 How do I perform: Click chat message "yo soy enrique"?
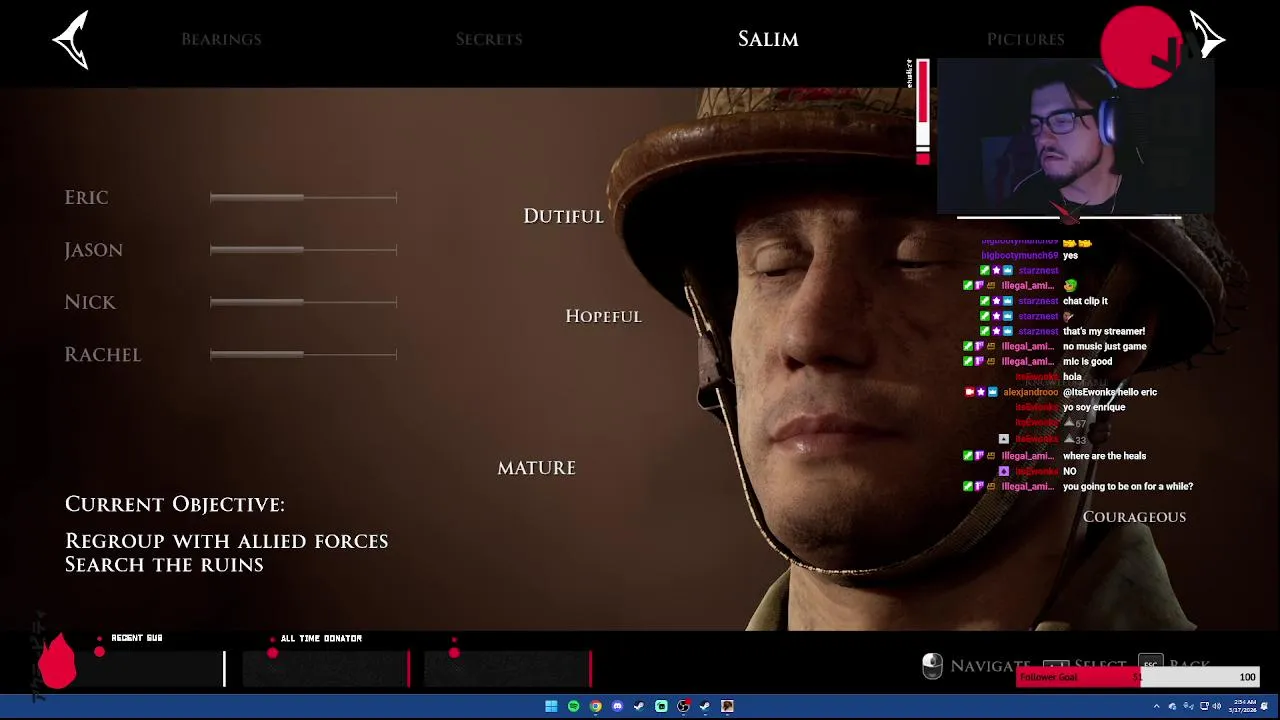(1094, 407)
